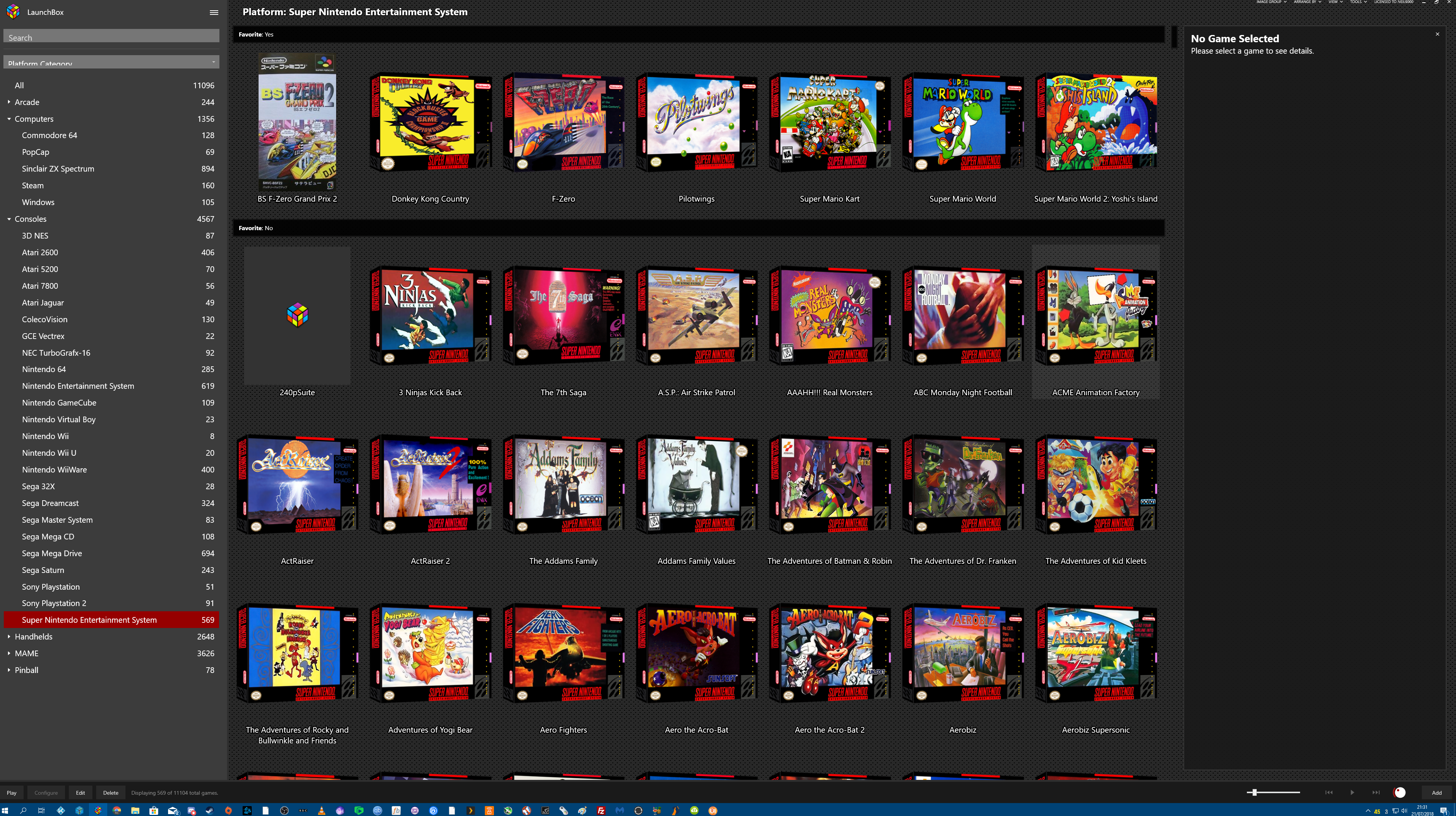
Task: Open Microsoft Store from the taskbar
Action: (154, 810)
